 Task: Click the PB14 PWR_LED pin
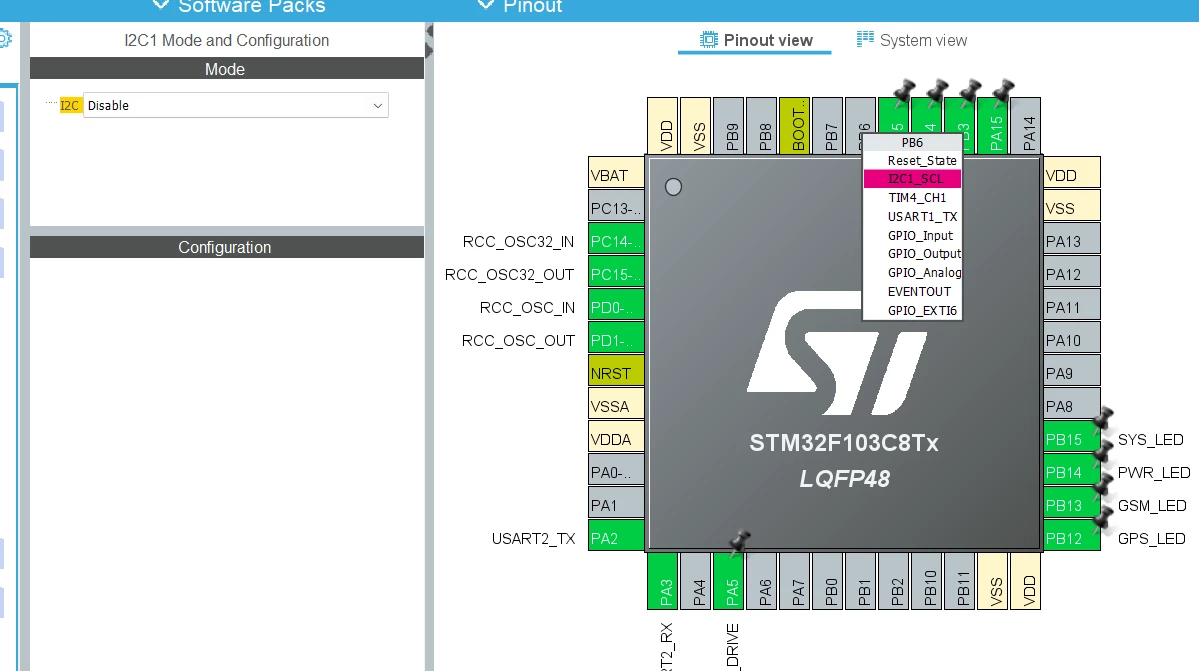(x=1072, y=472)
